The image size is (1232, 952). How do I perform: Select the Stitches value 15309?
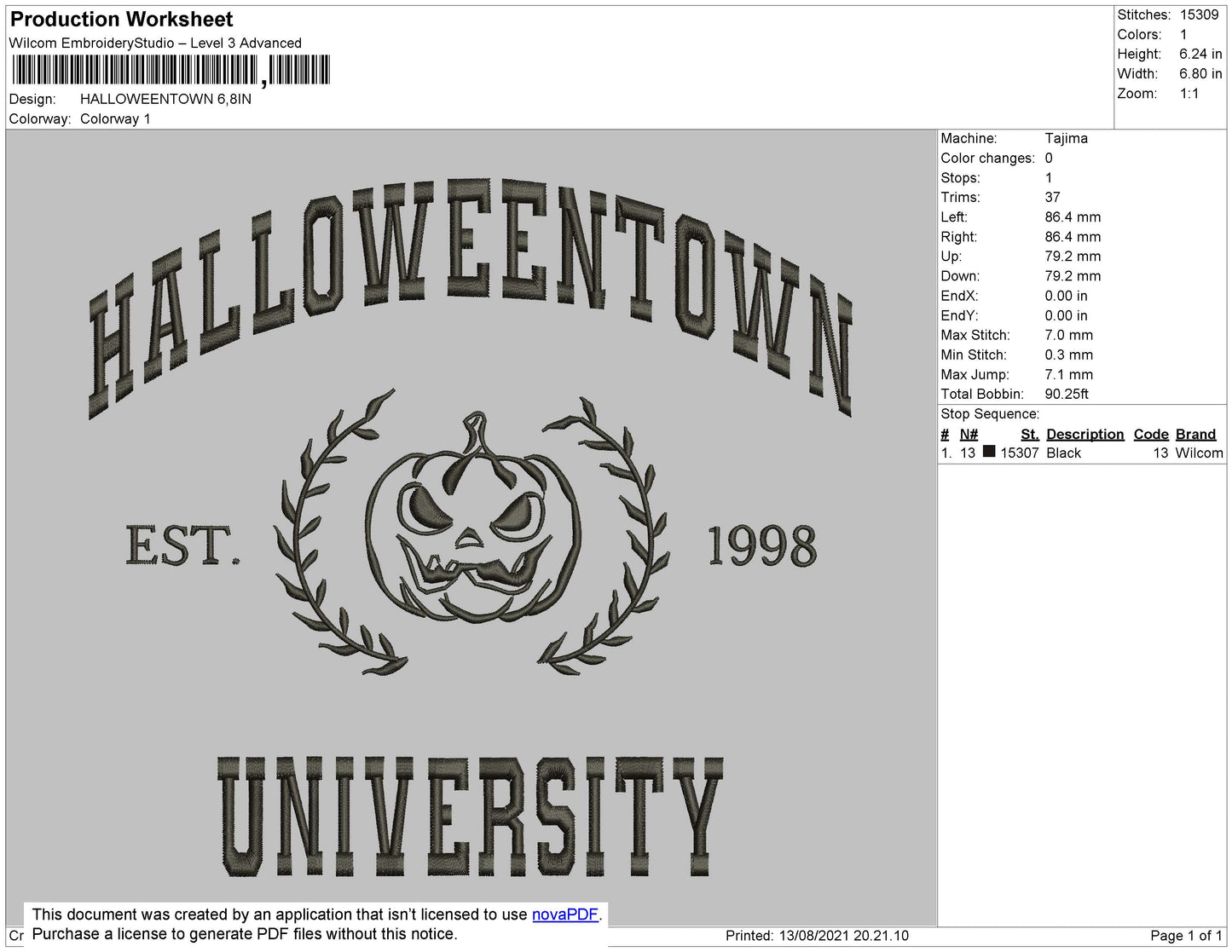tap(1199, 15)
